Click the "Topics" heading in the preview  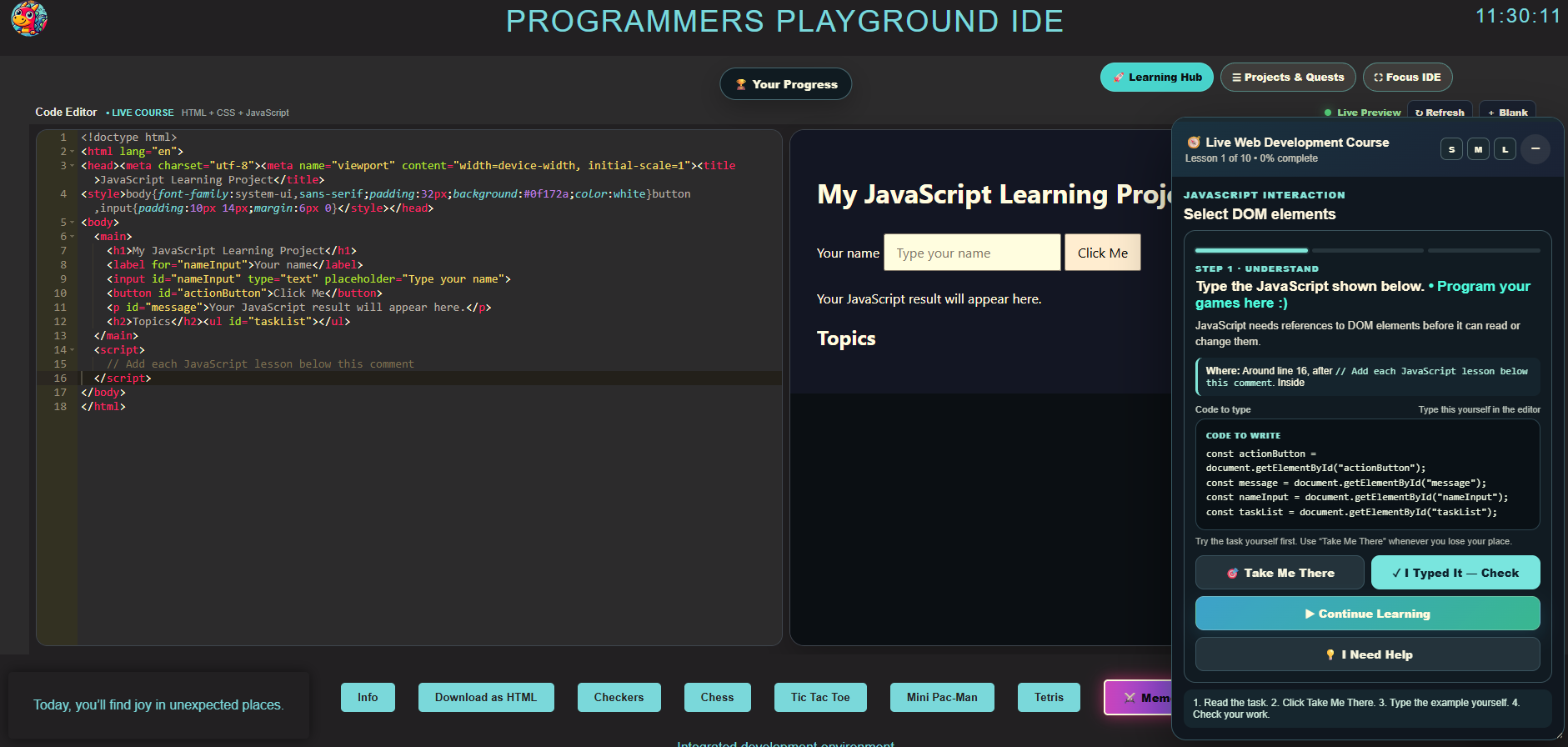pyautogui.click(x=846, y=338)
